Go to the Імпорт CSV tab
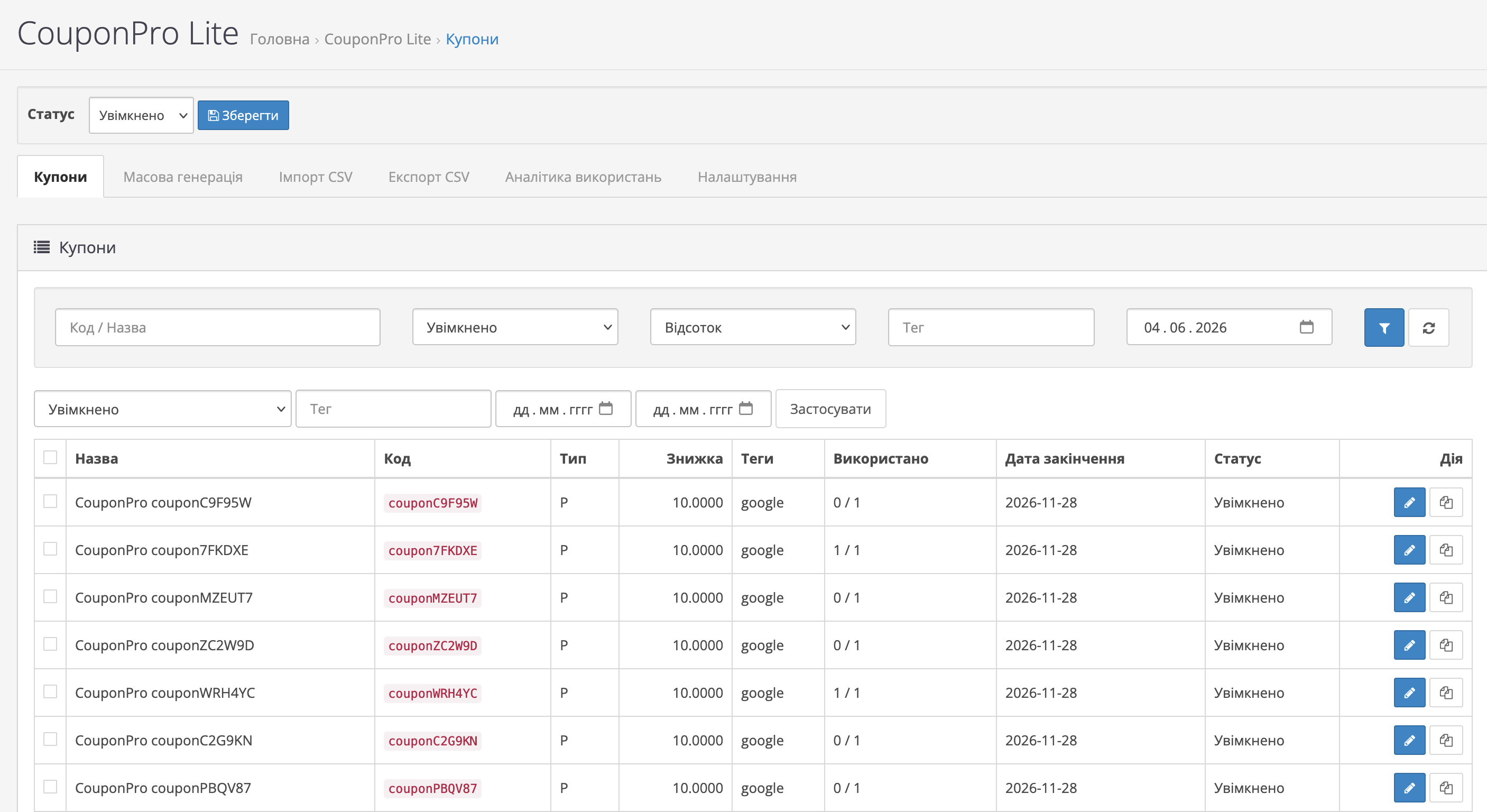This screenshot has height=812, width=1487. pos(315,177)
